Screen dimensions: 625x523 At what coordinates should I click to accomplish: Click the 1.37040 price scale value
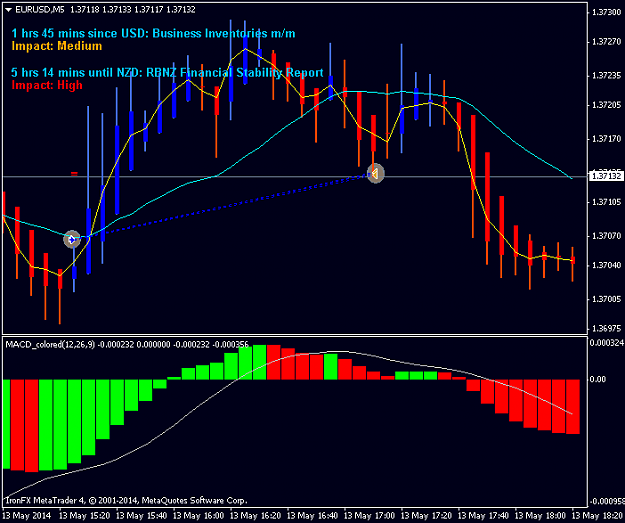click(x=606, y=265)
